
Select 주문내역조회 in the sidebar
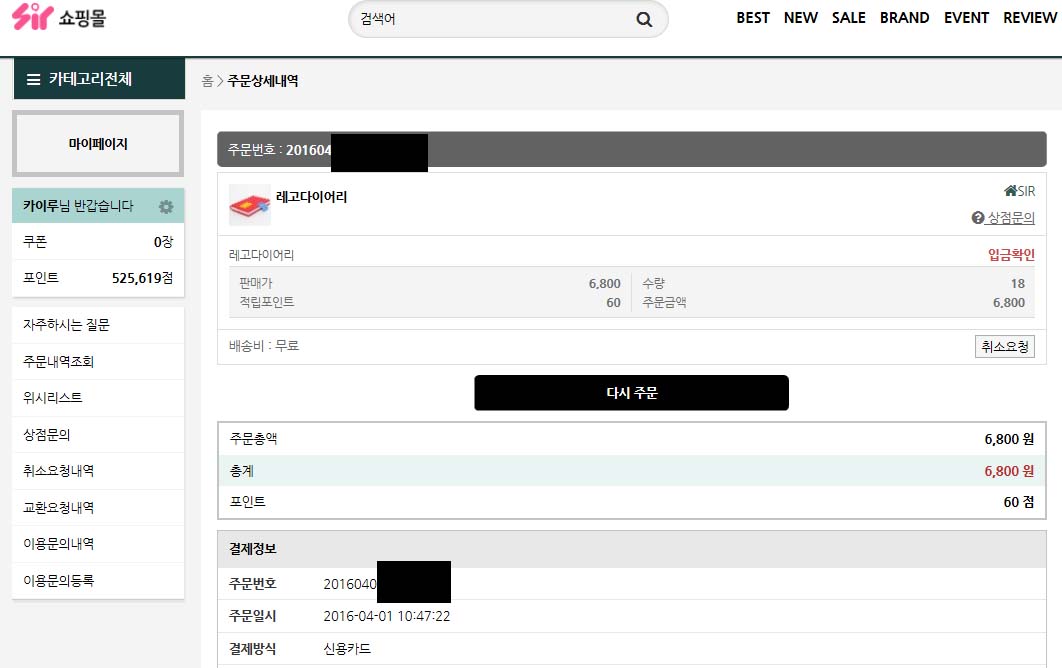click(x=59, y=361)
